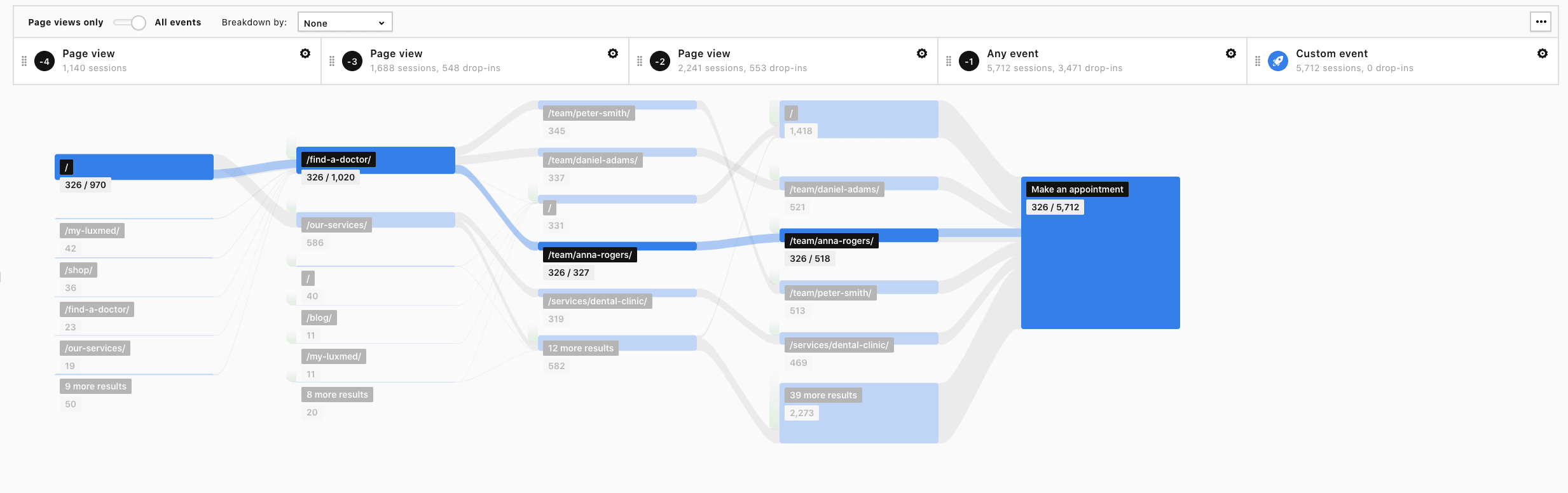Click the -1 step number badge
This screenshot has height=493, width=1568.
click(969, 61)
